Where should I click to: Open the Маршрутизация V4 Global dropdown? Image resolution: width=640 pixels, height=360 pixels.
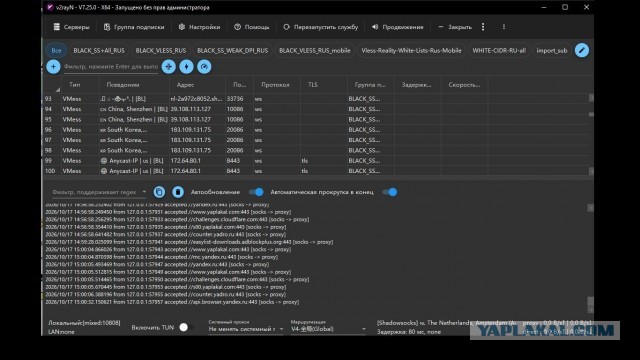(x=329, y=329)
